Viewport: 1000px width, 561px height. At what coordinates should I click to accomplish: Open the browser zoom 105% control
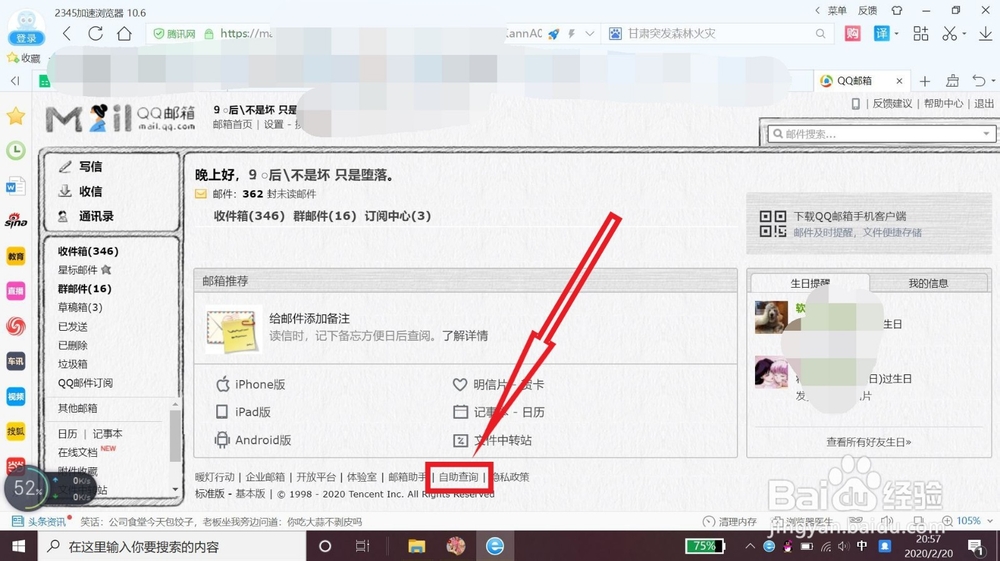pos(967,521)
